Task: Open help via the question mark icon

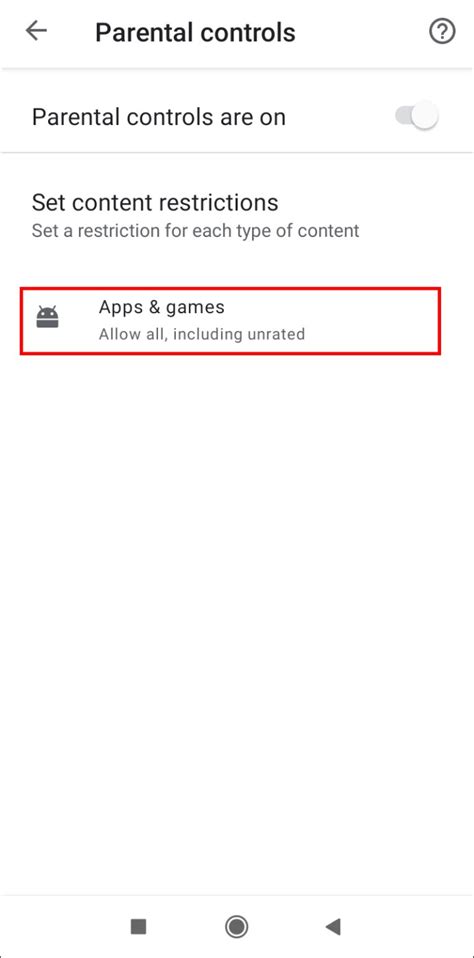Action: coord(442,32)
